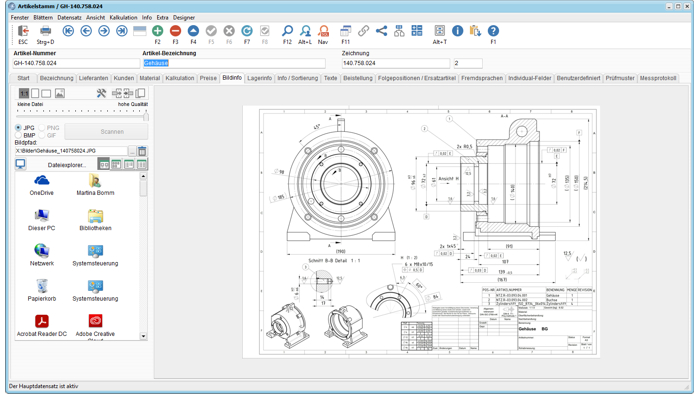
Task: Click the file explorer scrollbar down arrow
Action: click(143, 336)
